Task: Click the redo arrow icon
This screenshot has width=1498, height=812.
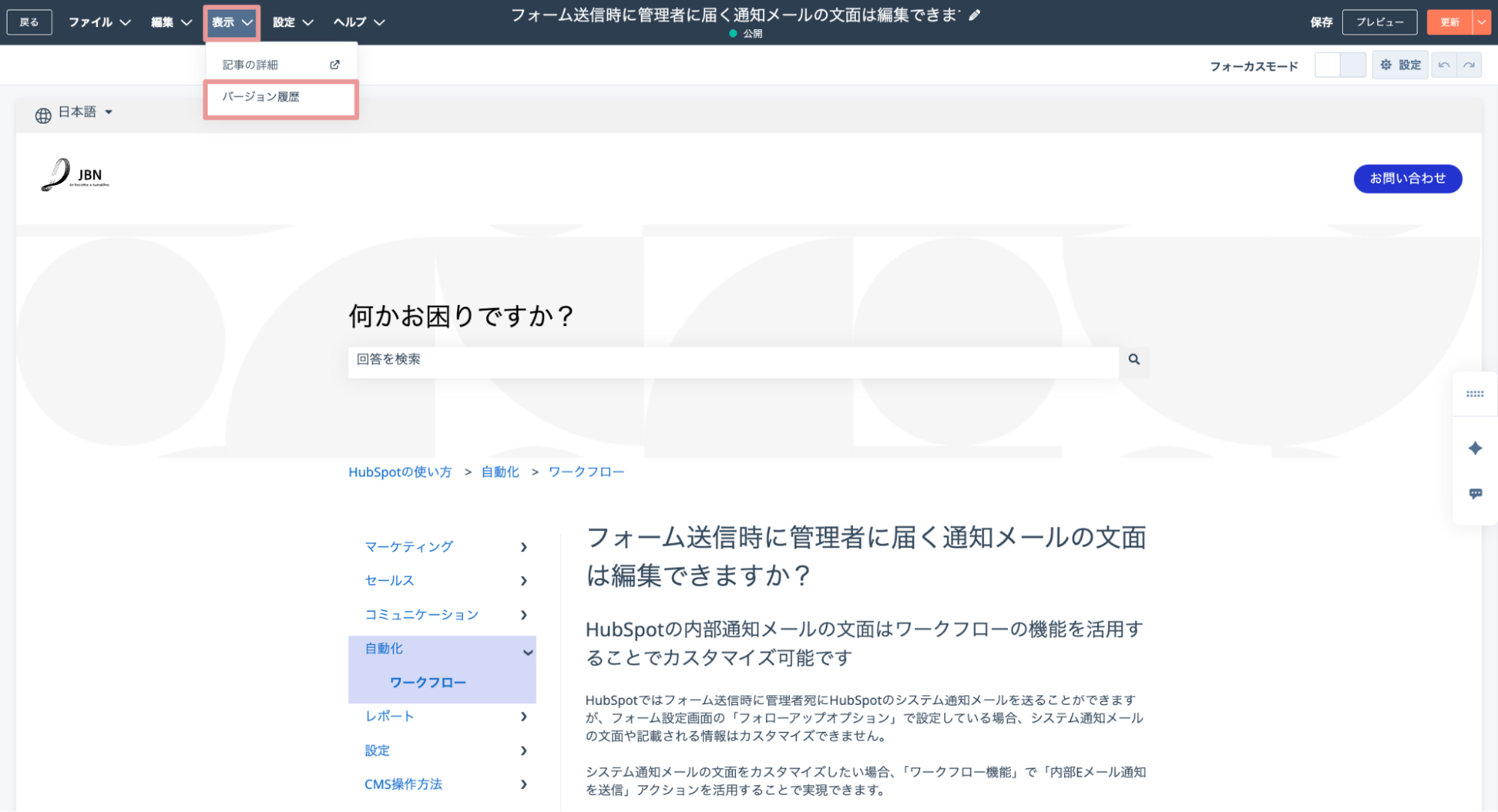Action: (x=1469, y=65)
